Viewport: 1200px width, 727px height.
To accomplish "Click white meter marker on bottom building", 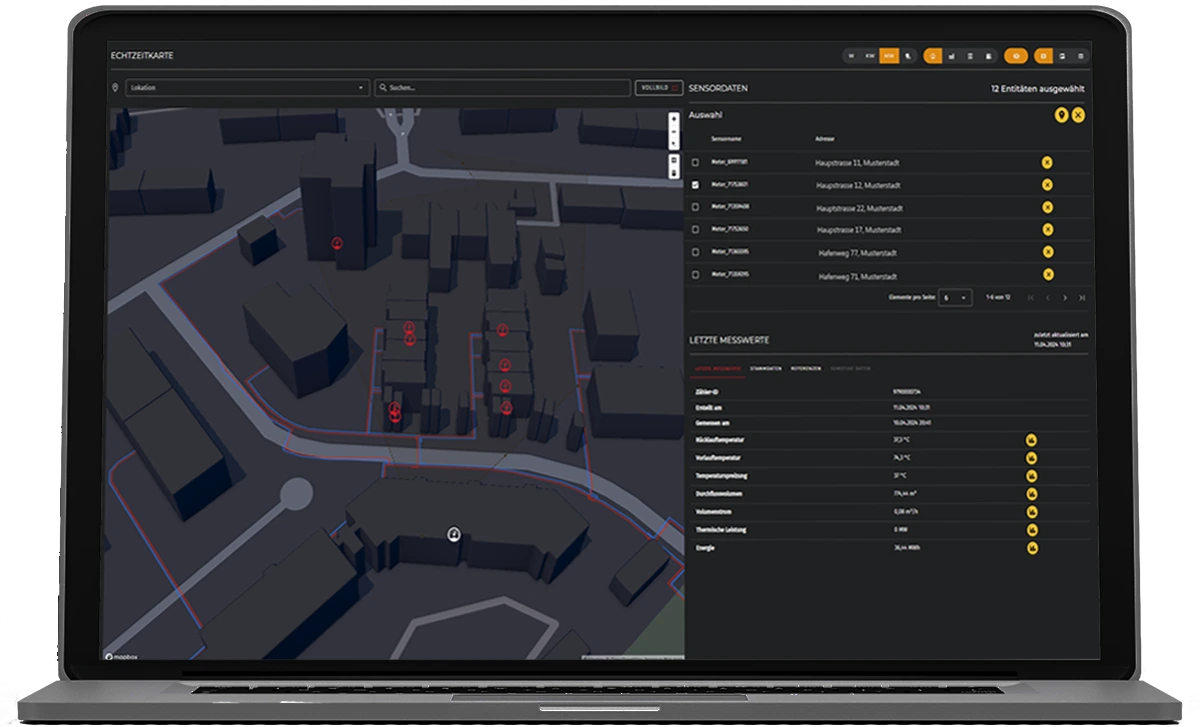I will coord(453,534).
